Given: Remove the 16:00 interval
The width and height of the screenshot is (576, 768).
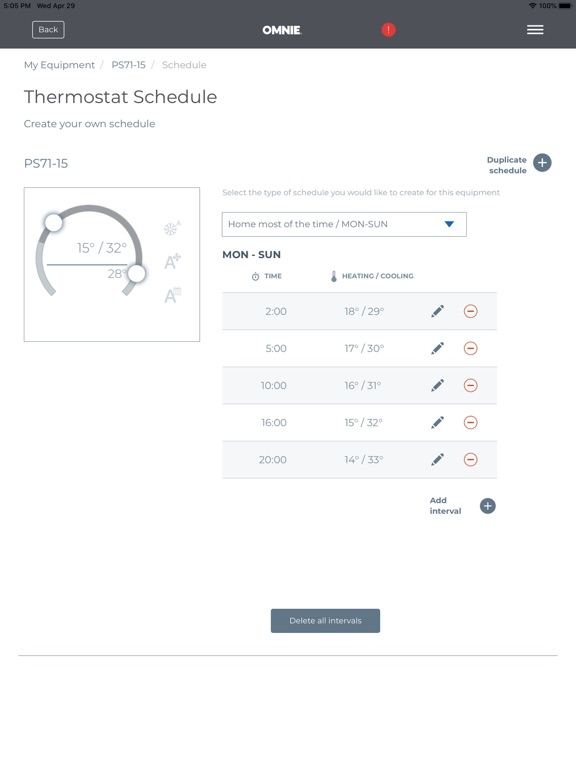Looking at the screenshot, I should 470,422.
